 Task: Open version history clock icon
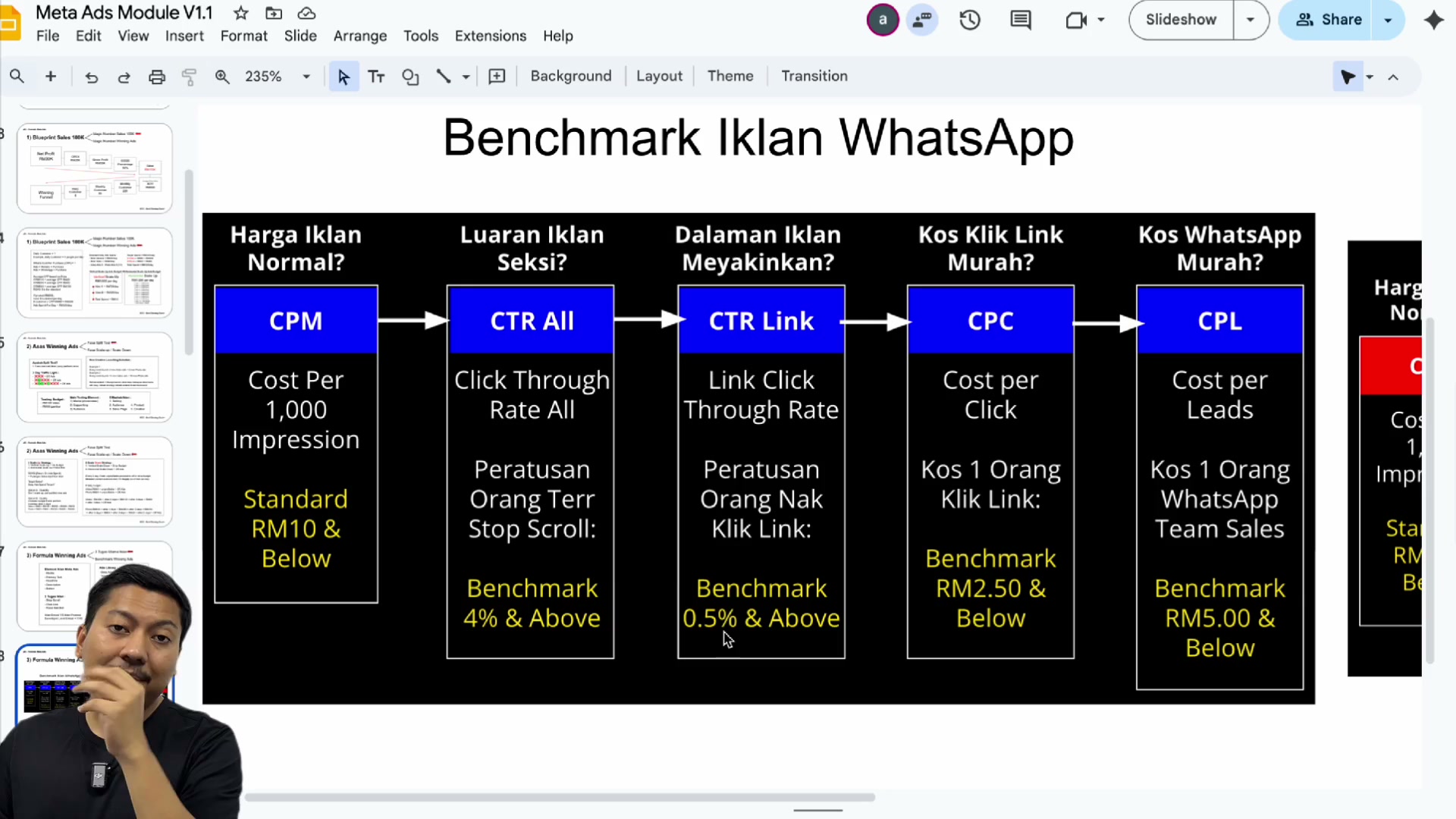point(970,20)
